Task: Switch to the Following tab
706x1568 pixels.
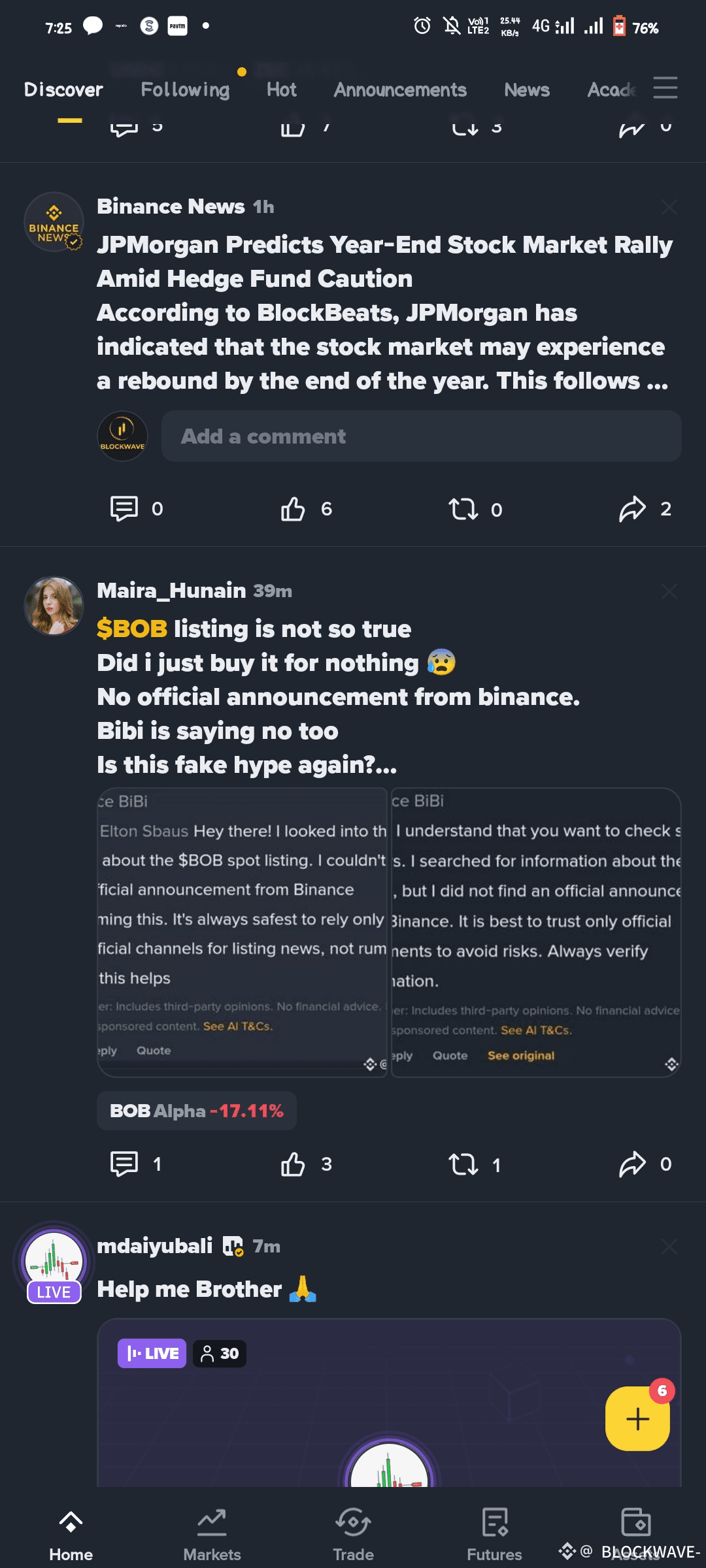Action: click(x=185, y=90)
